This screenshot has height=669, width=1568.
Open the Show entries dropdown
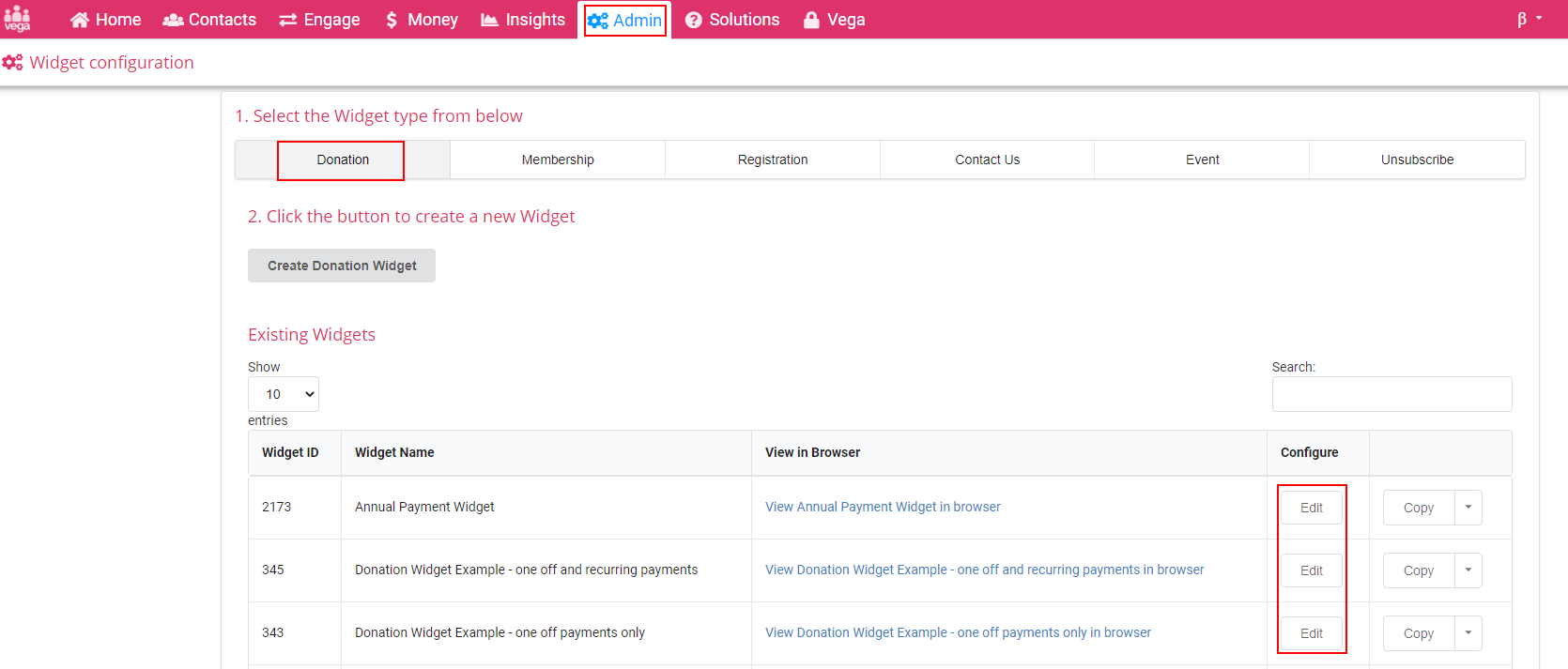tap(284, 394)
